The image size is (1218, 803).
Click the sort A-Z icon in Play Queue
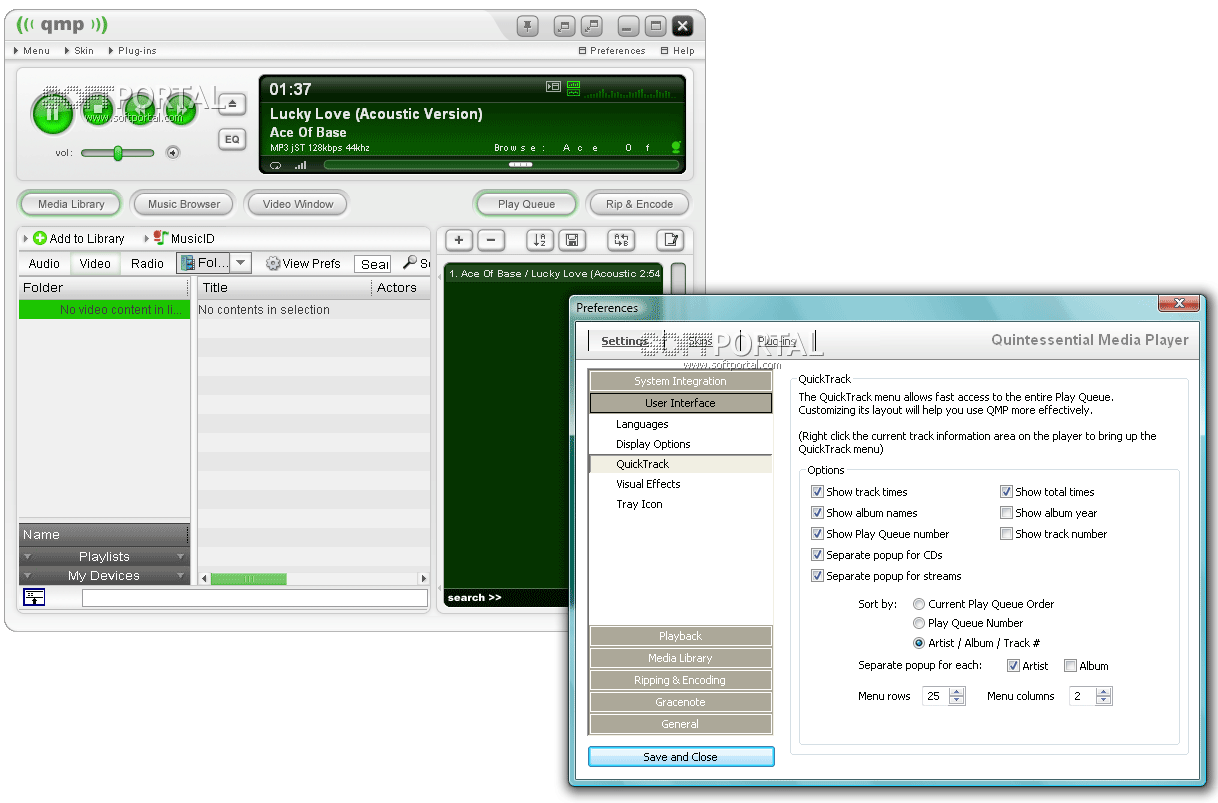coord(540,240)
